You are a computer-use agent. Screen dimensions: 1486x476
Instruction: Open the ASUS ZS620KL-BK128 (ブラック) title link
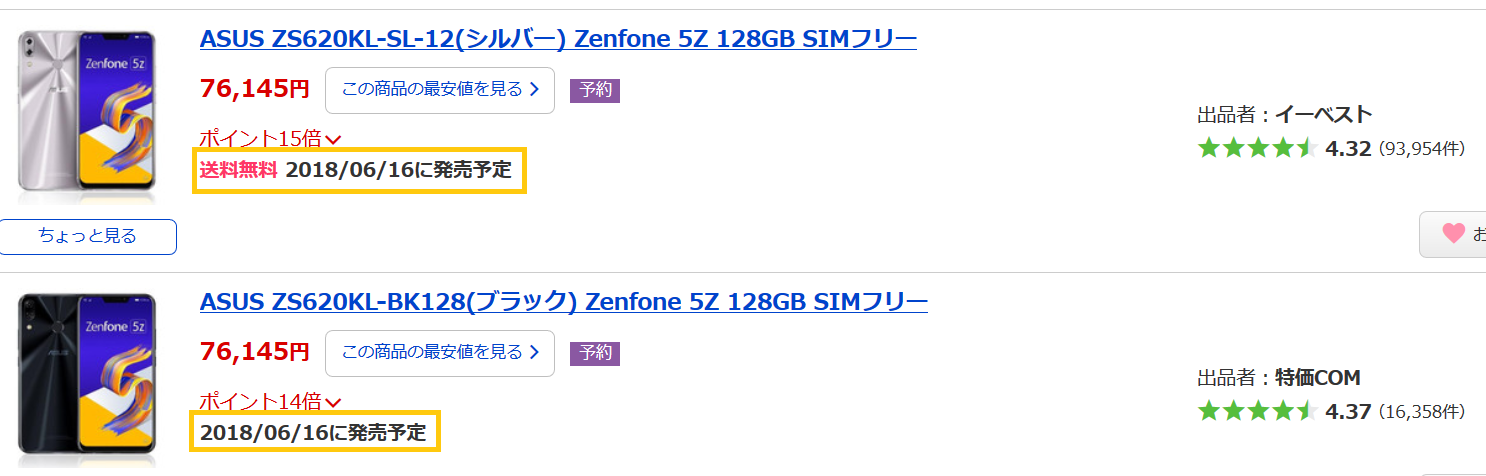point(564,301)
